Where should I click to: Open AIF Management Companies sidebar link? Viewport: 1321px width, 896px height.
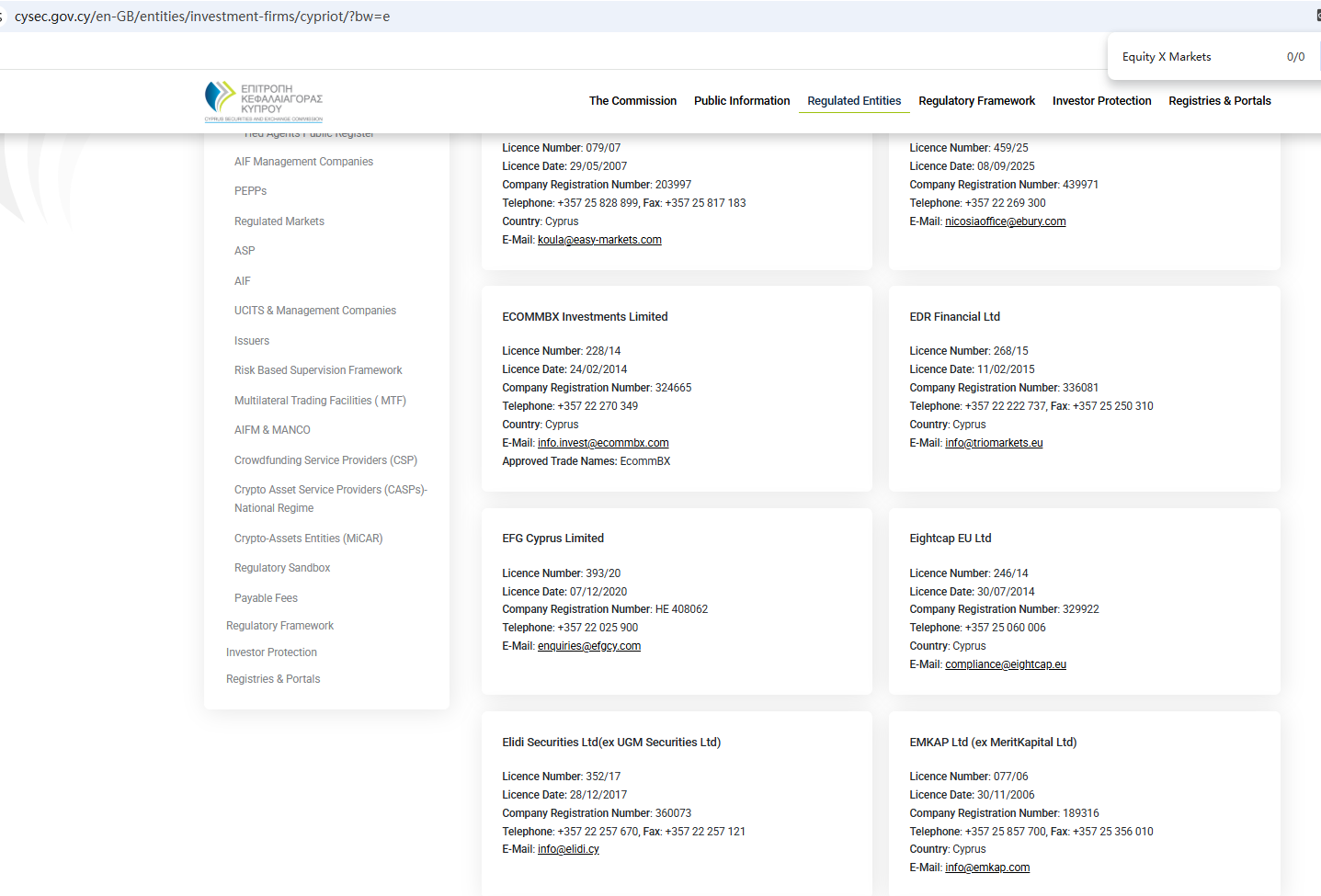click(303, 162)
